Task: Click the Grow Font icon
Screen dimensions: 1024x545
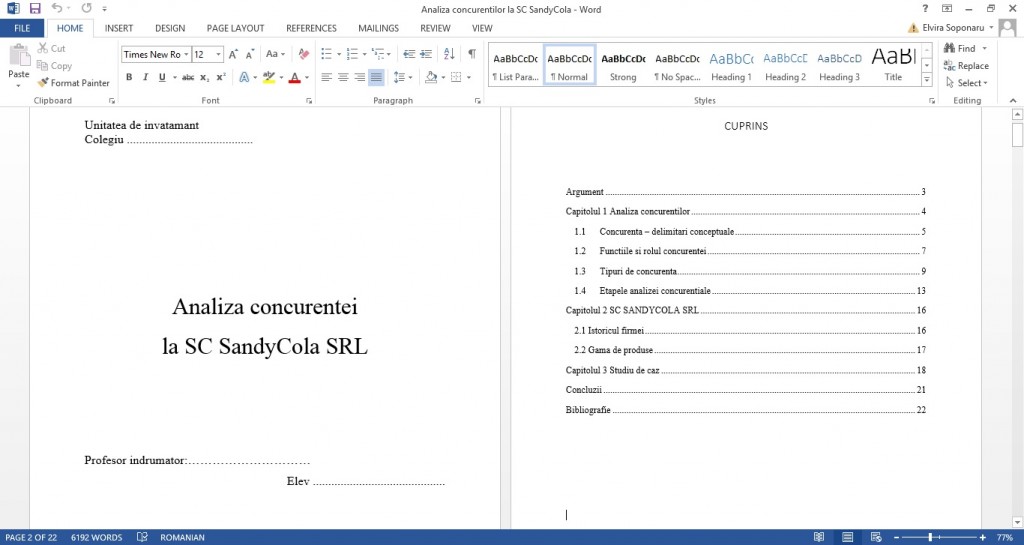Action: (233, 54)
